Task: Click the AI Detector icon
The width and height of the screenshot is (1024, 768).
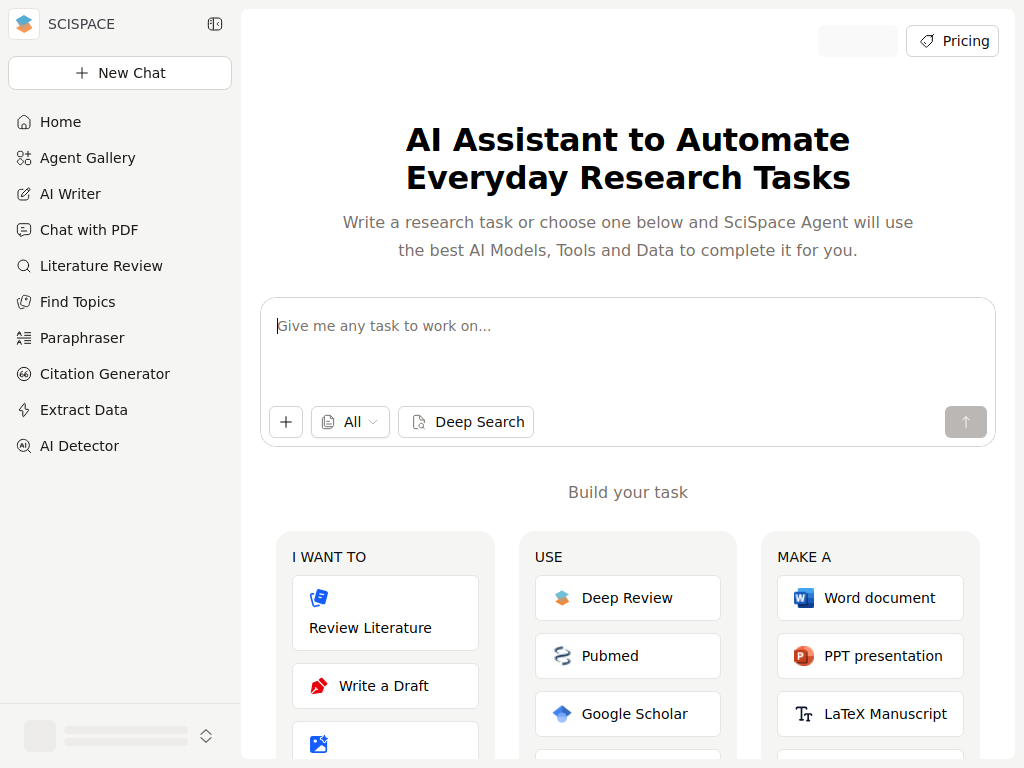Action: (x=24, y=446)
